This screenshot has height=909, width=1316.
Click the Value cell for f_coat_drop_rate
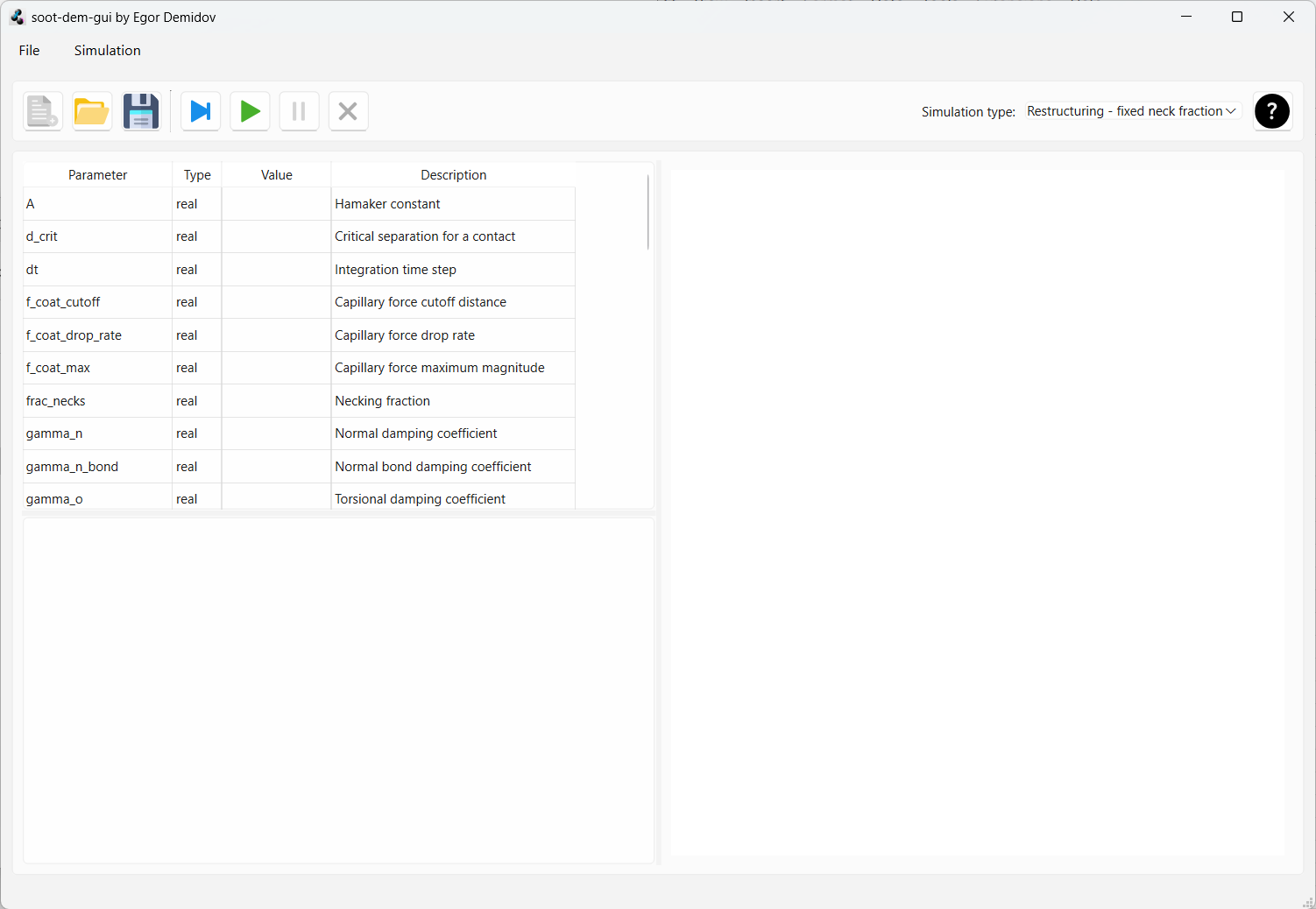(x=277, y=335)
